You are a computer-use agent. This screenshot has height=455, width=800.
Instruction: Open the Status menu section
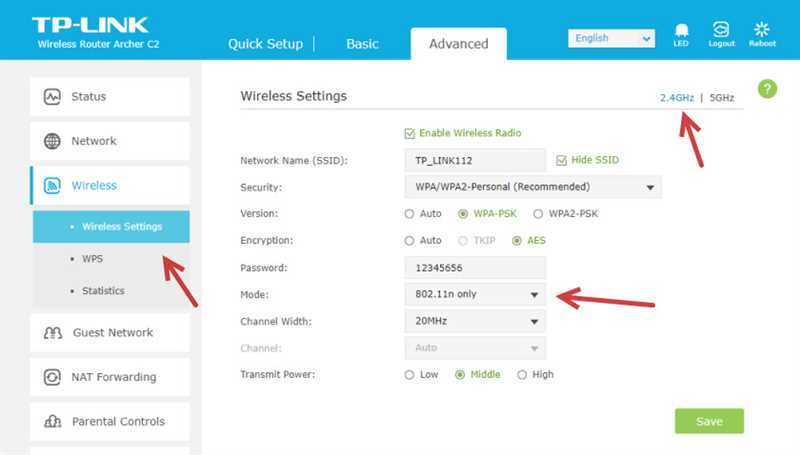coord(110,97)
